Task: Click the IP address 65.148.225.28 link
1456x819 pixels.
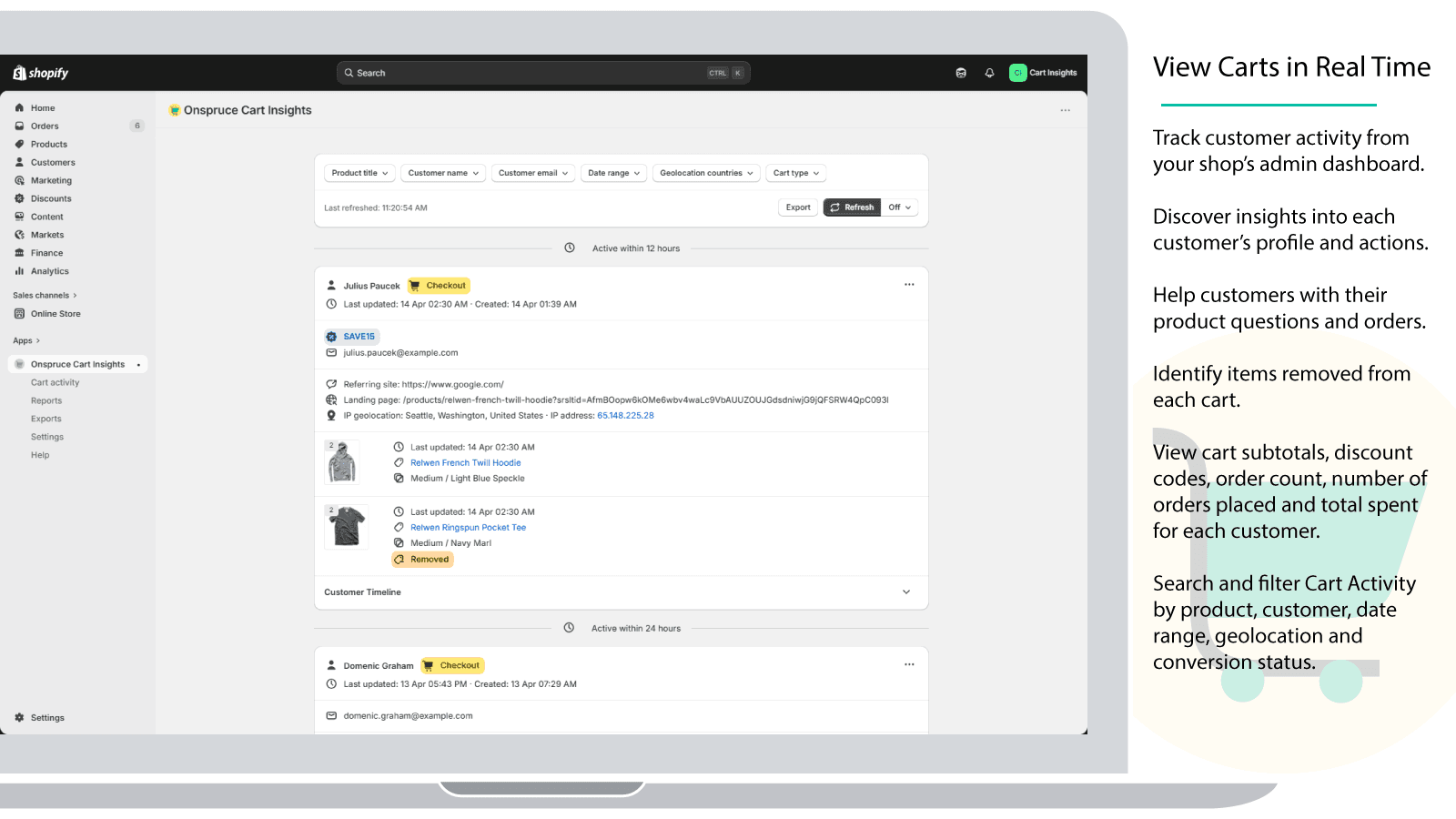Action: pos(625,416)
